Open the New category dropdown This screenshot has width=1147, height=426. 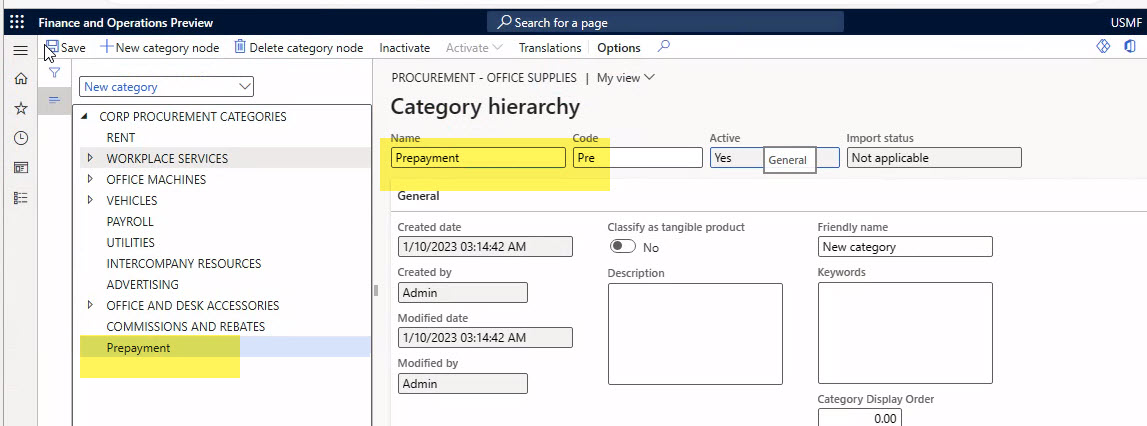coord(166,86)
